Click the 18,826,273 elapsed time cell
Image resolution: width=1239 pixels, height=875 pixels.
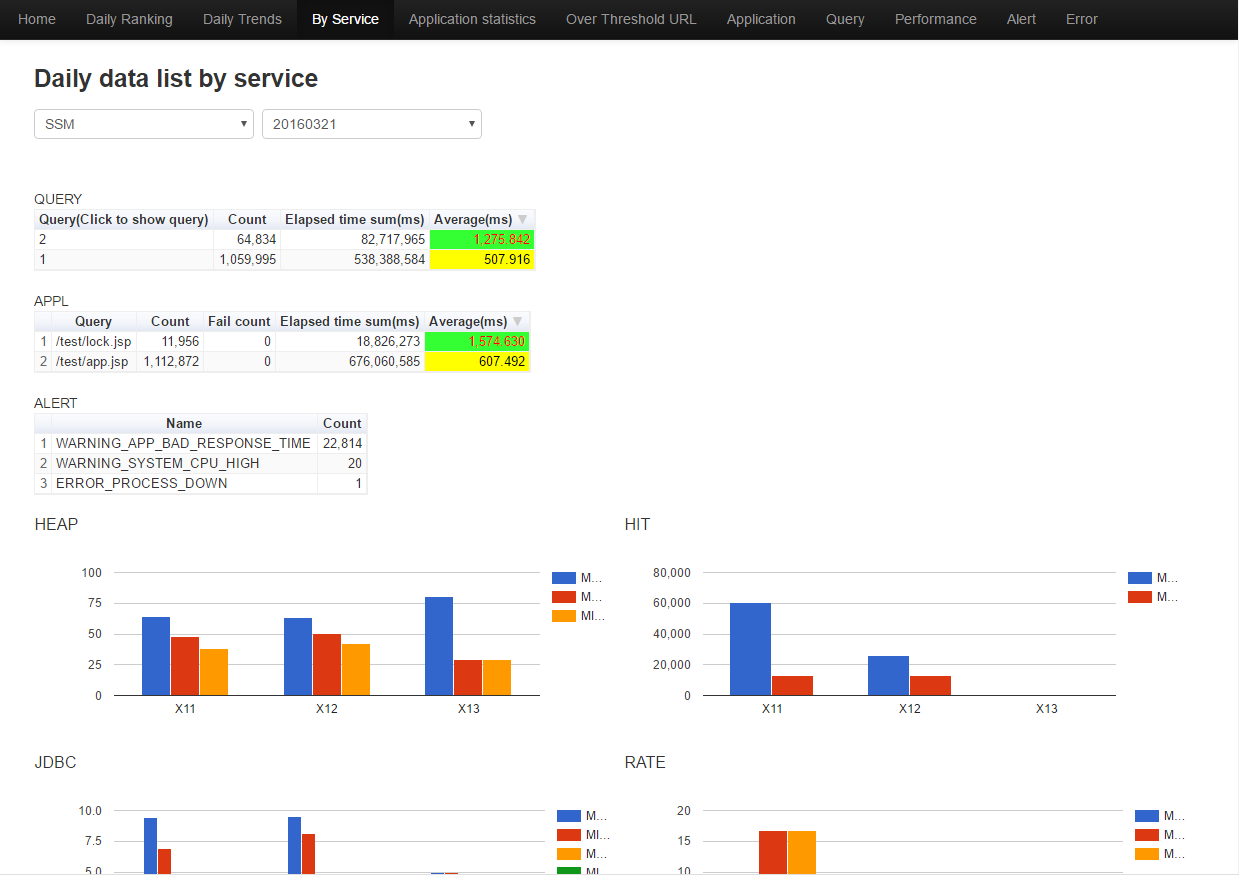[x=350, y=342]
